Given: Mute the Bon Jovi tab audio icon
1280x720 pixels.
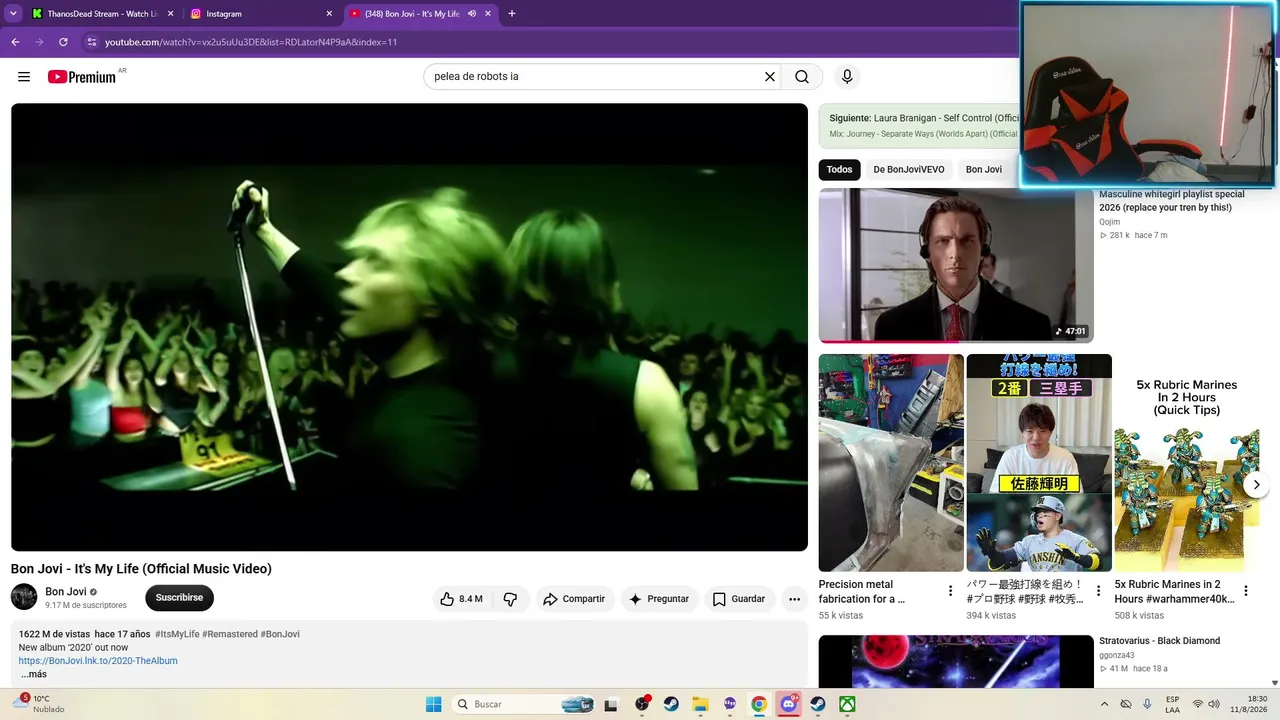Looking at the screenshot, I should [x=471, y=14].
